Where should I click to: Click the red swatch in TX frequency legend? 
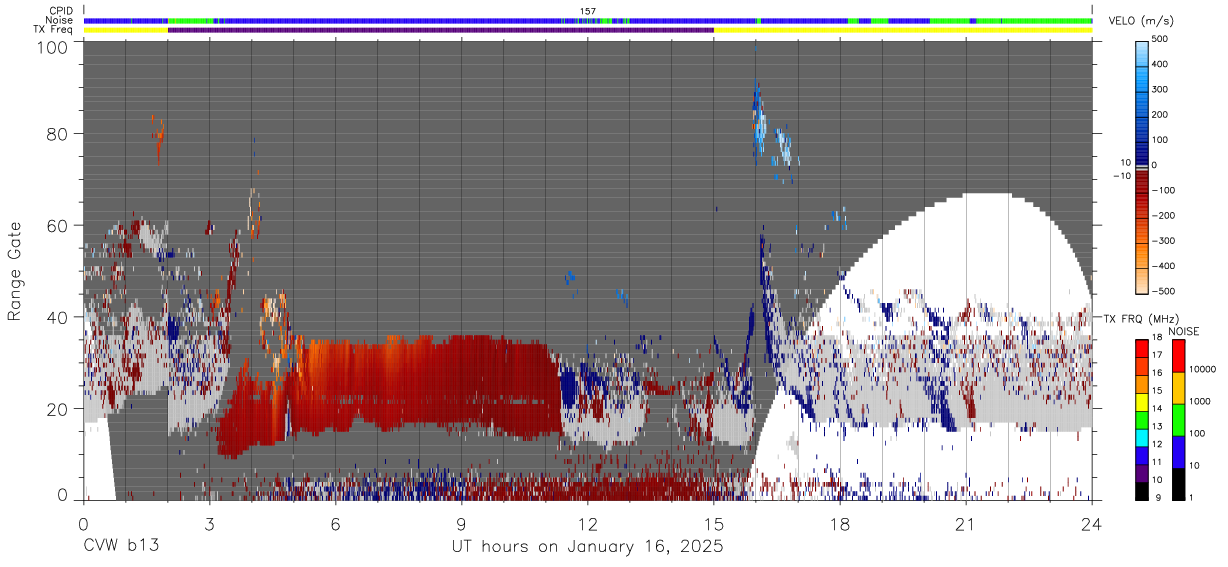point(1141,348)
